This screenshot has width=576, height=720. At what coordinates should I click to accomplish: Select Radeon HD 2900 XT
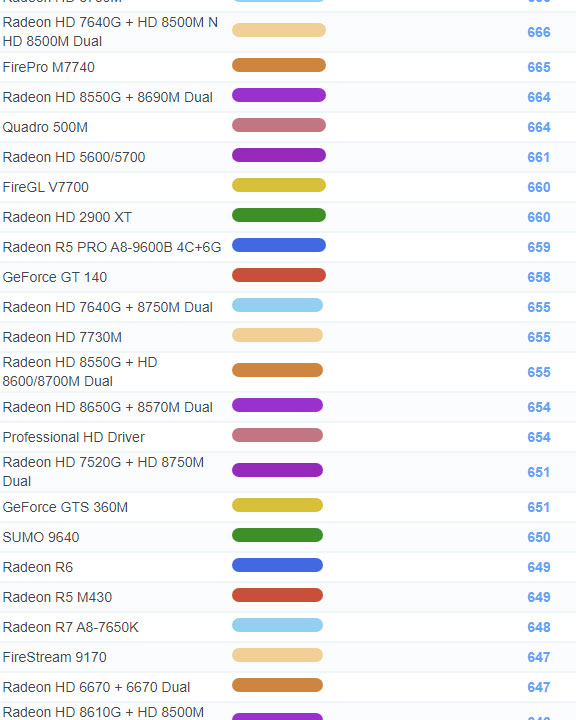[x=67, y=217]
